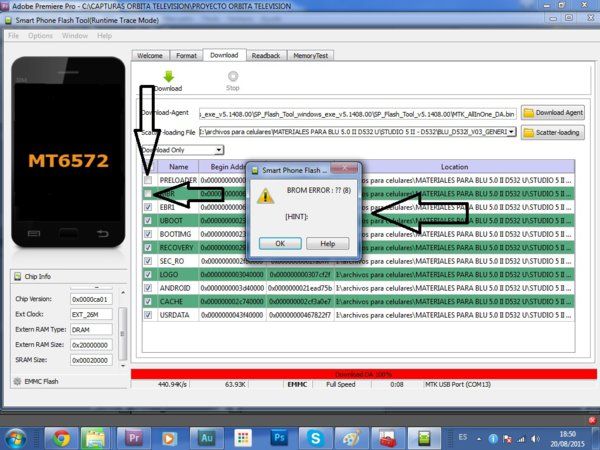Open File Explorer from the taskbar
Viewport: 600px width, 450px height.
tap(95, 438)
